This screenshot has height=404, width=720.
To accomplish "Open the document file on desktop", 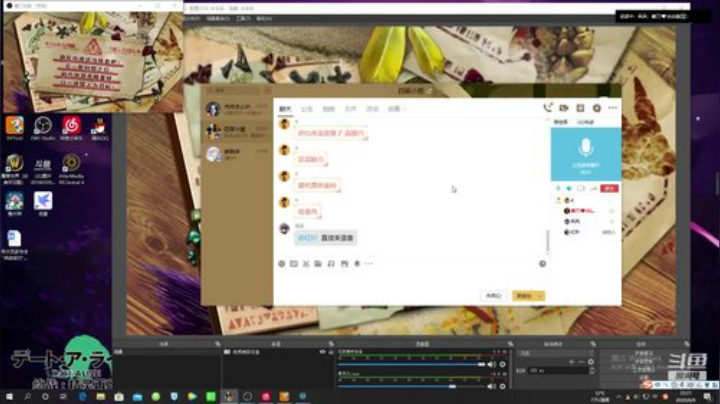I will (x=14, y=245).
